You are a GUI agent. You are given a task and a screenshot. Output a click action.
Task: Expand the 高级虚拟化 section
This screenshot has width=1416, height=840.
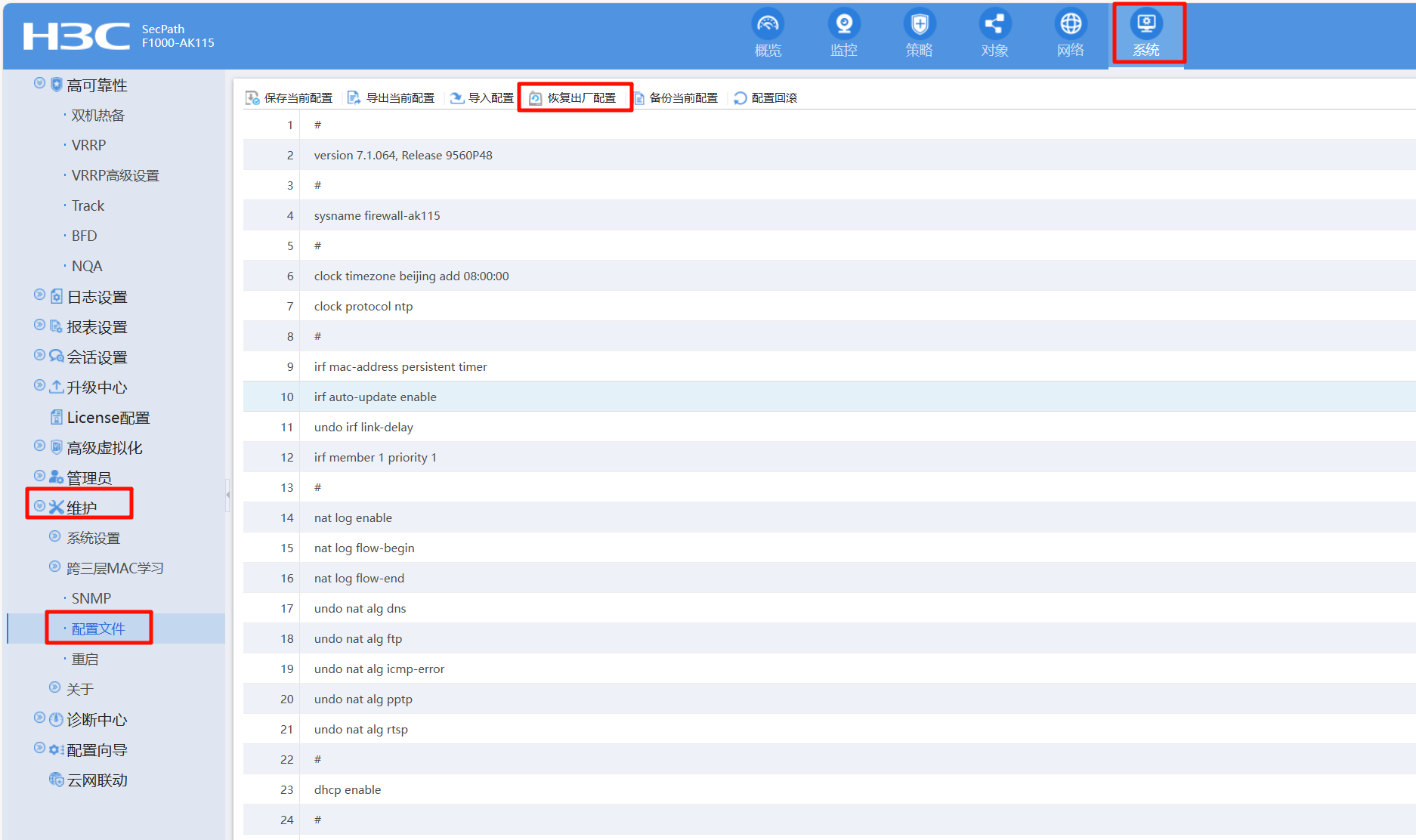coord(39,446)
